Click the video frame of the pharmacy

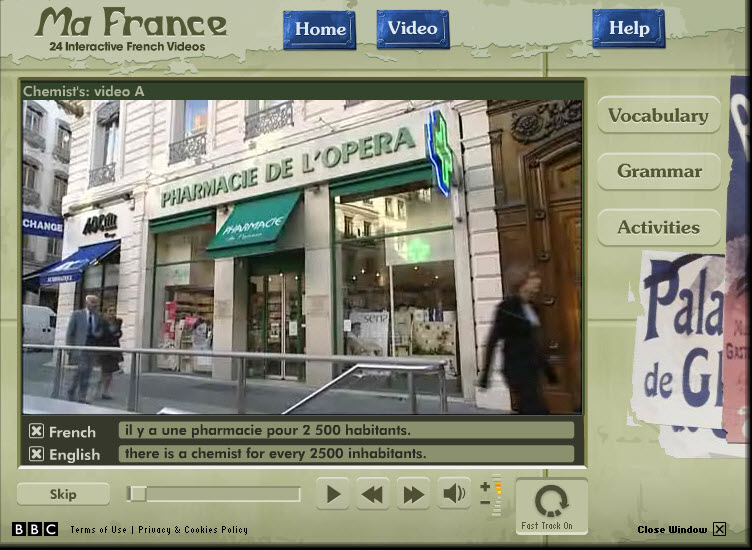(302, 257)
